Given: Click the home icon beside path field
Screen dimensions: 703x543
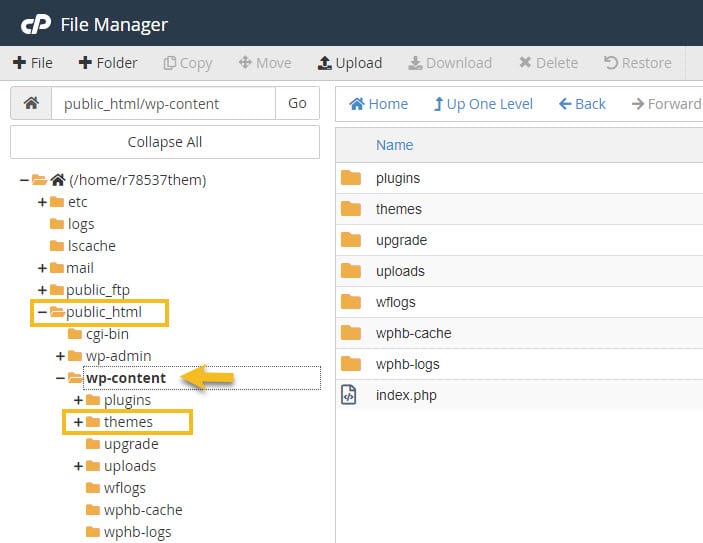Looking at the screenshot, I should click(31, 104).
